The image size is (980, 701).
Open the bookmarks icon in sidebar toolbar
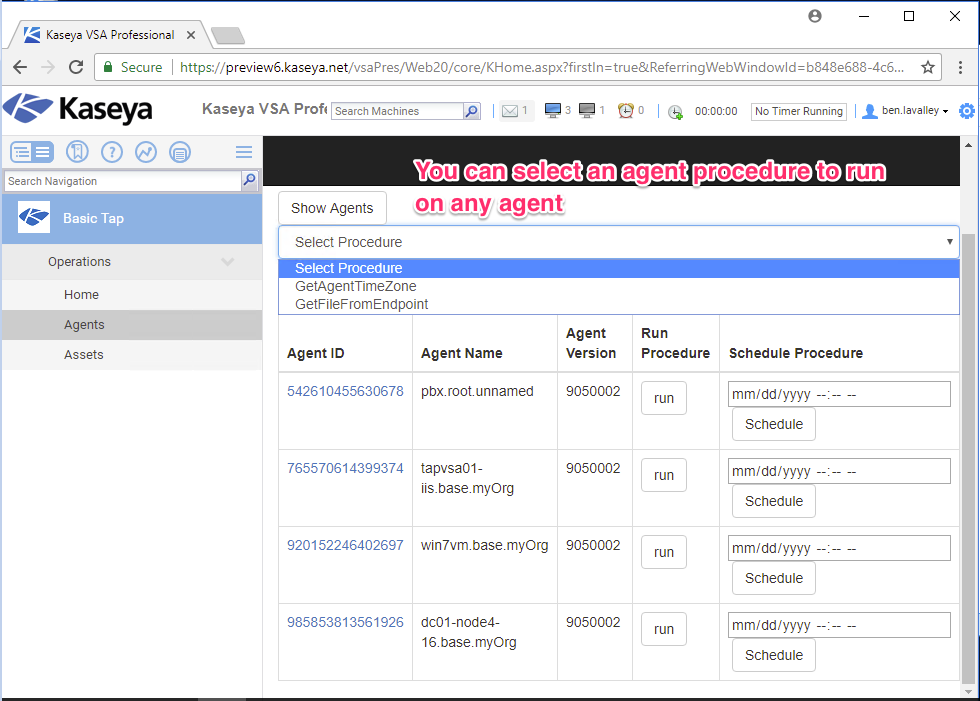click(78, 152)
